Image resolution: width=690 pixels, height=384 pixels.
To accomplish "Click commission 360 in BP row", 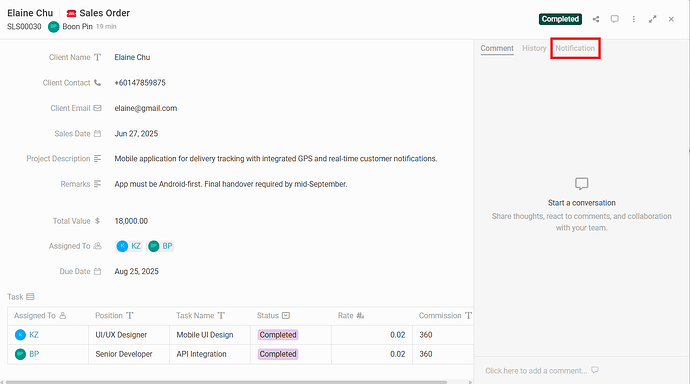I will click(426, 354).
